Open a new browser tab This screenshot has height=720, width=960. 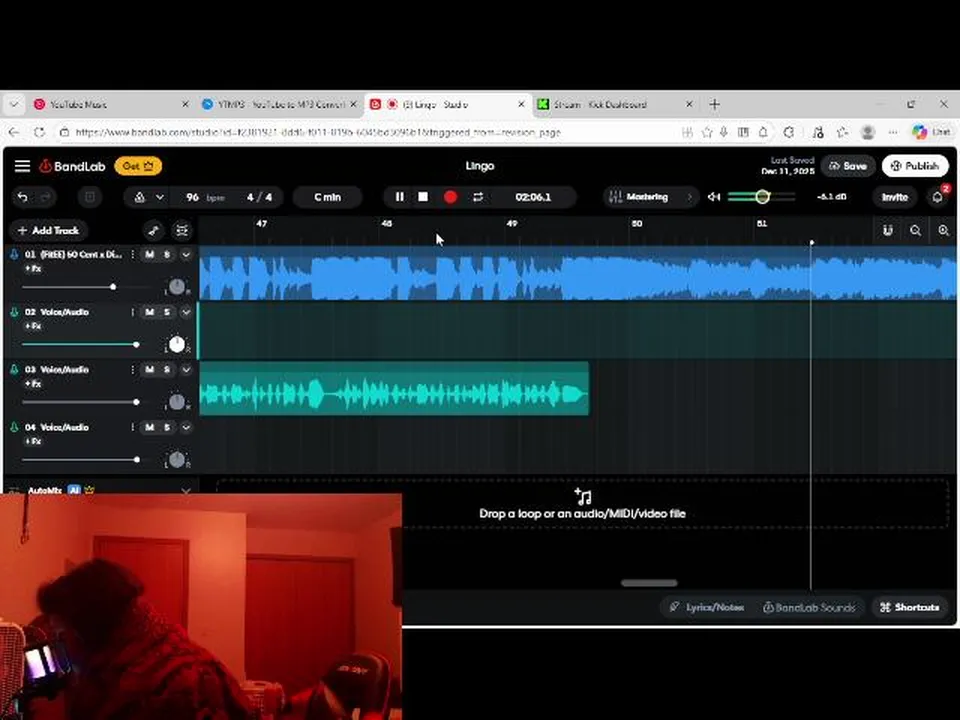pyautogui.click(x=714, y=105)
